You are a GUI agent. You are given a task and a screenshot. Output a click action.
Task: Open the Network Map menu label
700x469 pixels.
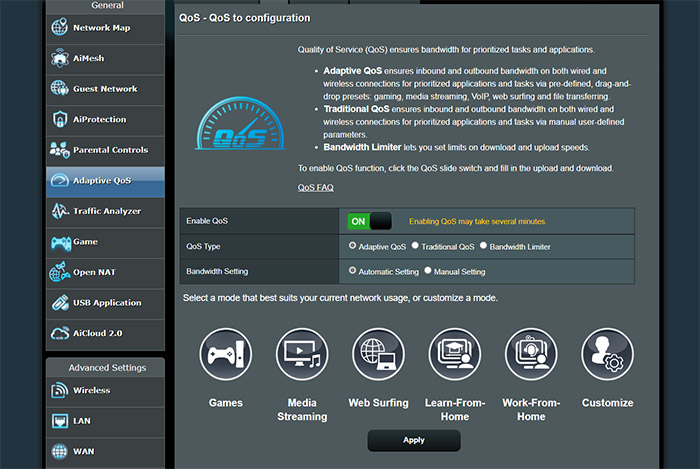click(102, 28)
